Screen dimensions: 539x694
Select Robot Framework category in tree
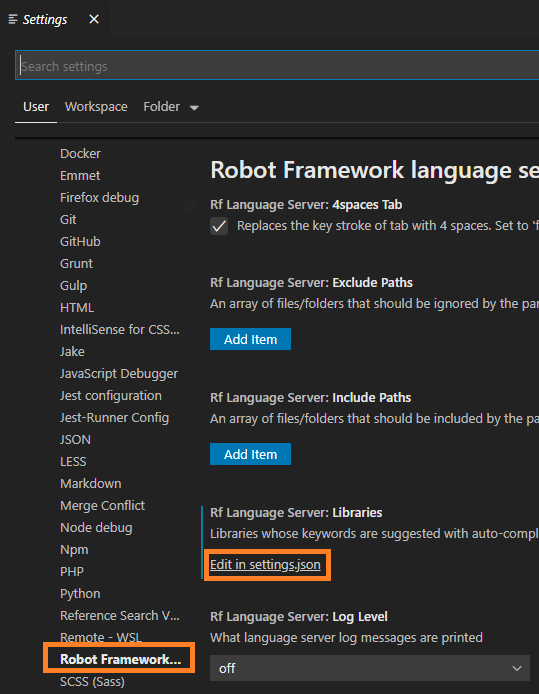[121, 659]
